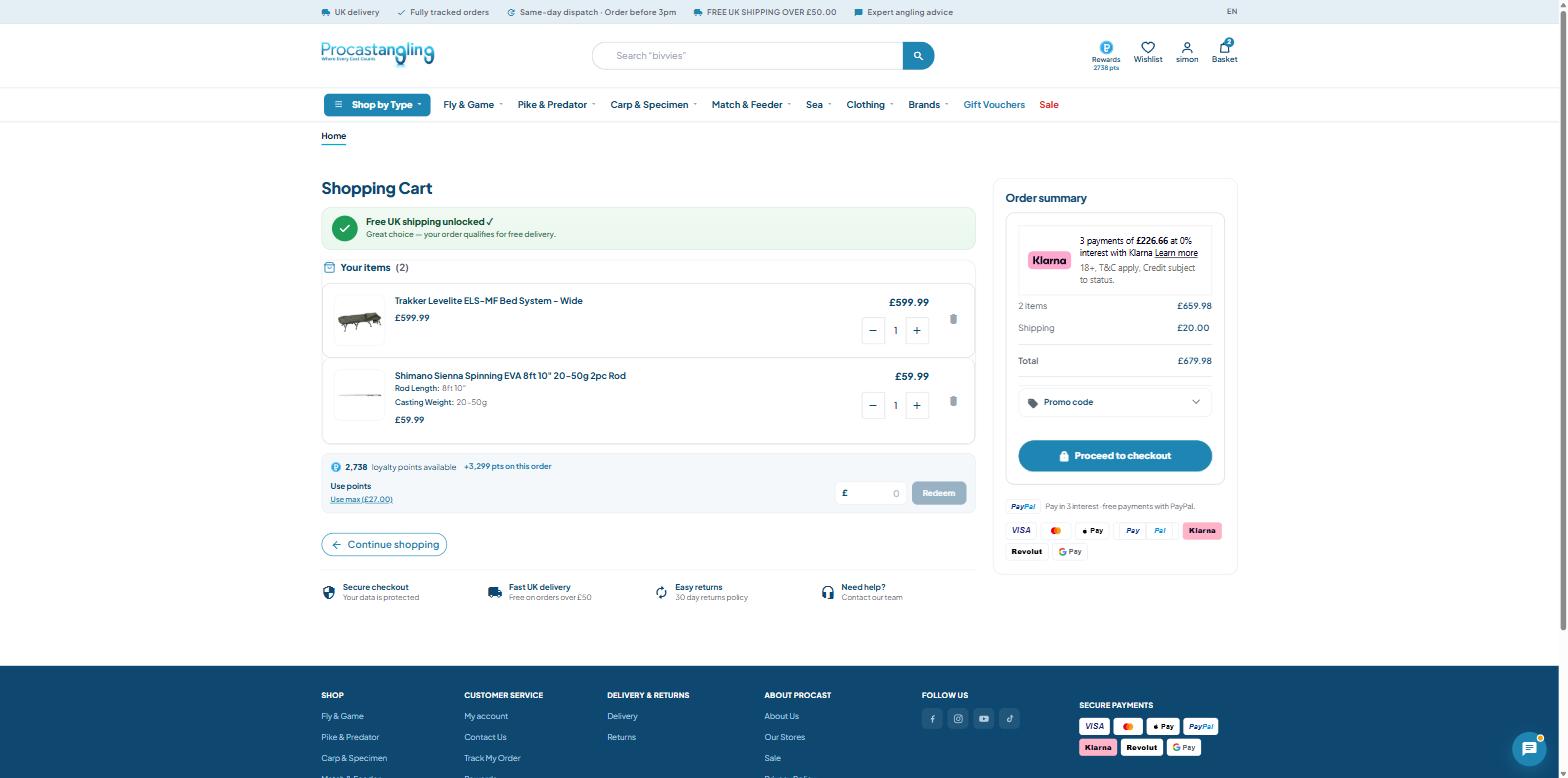Expand the Brands menu
The width and height of the screenshot is (1568, 778).
click(928, 105)
